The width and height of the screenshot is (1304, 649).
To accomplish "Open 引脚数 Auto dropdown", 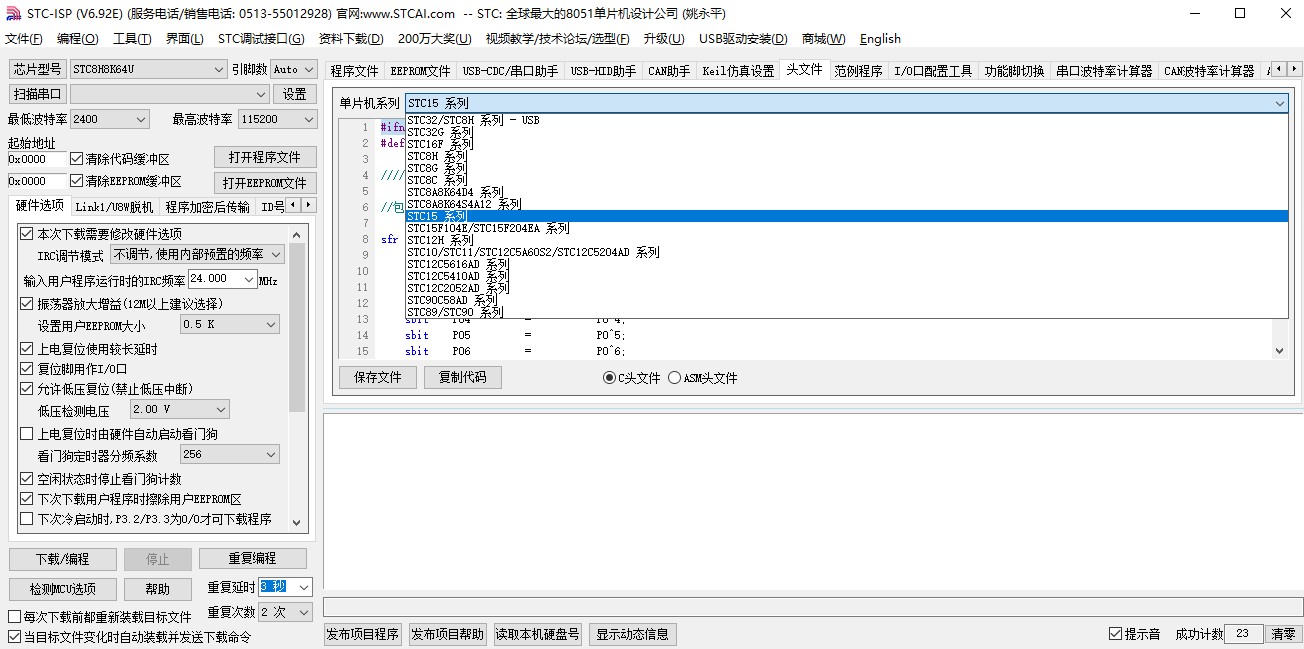I will coord(293,69).
